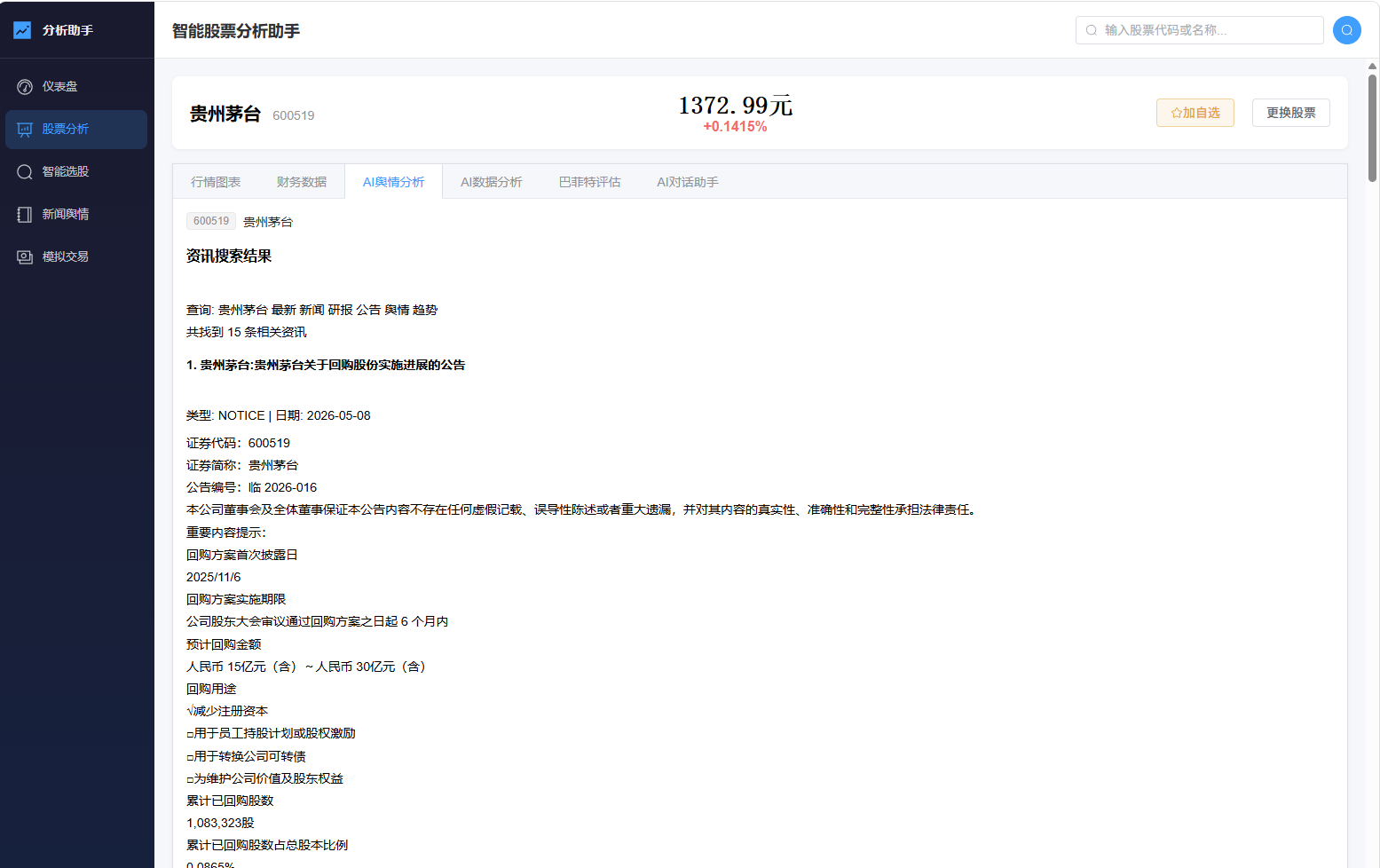The width and height of the screenshot is (1380, 868).
Task: Switch to the 行情图表 tab
Action: tap(216, 182)
